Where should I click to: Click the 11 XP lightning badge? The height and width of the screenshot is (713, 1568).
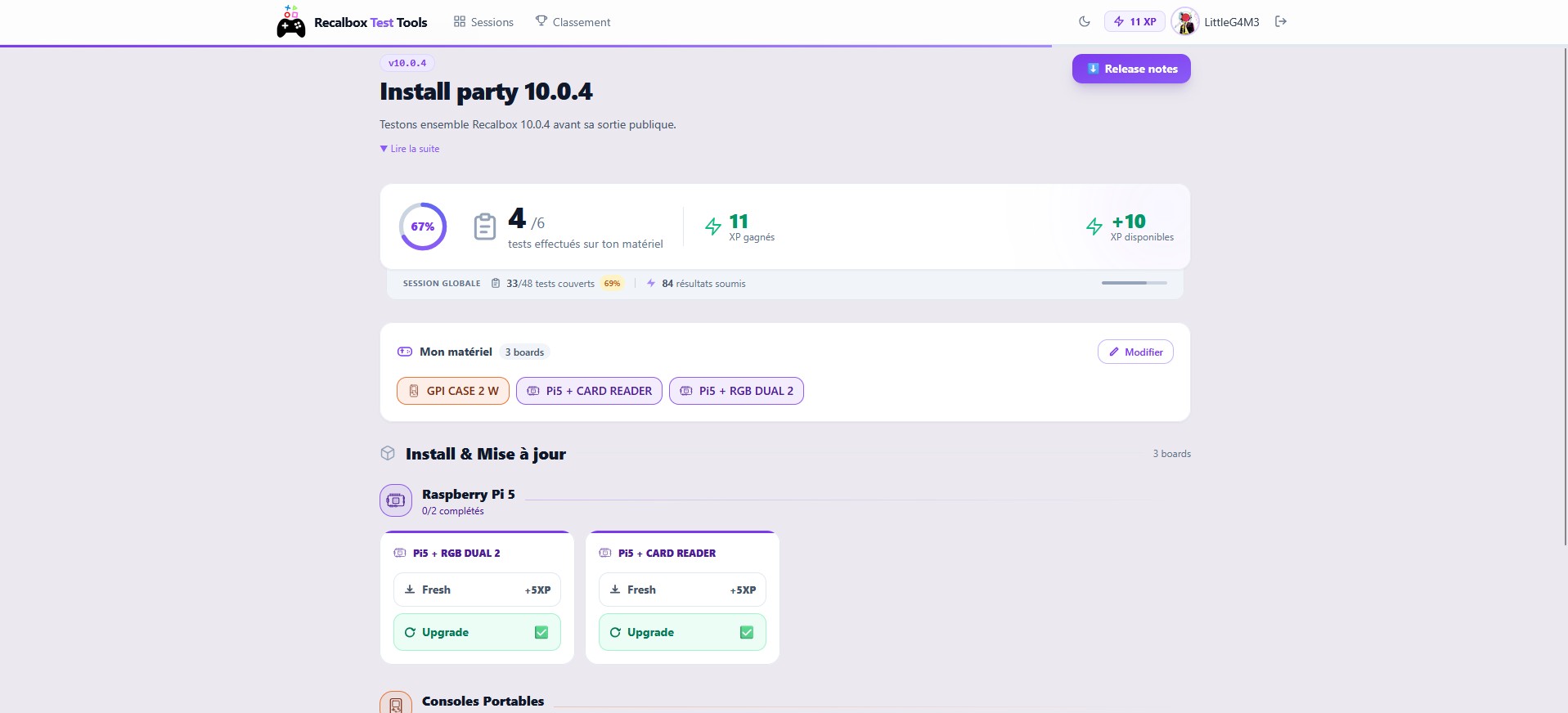(1134, 22)
